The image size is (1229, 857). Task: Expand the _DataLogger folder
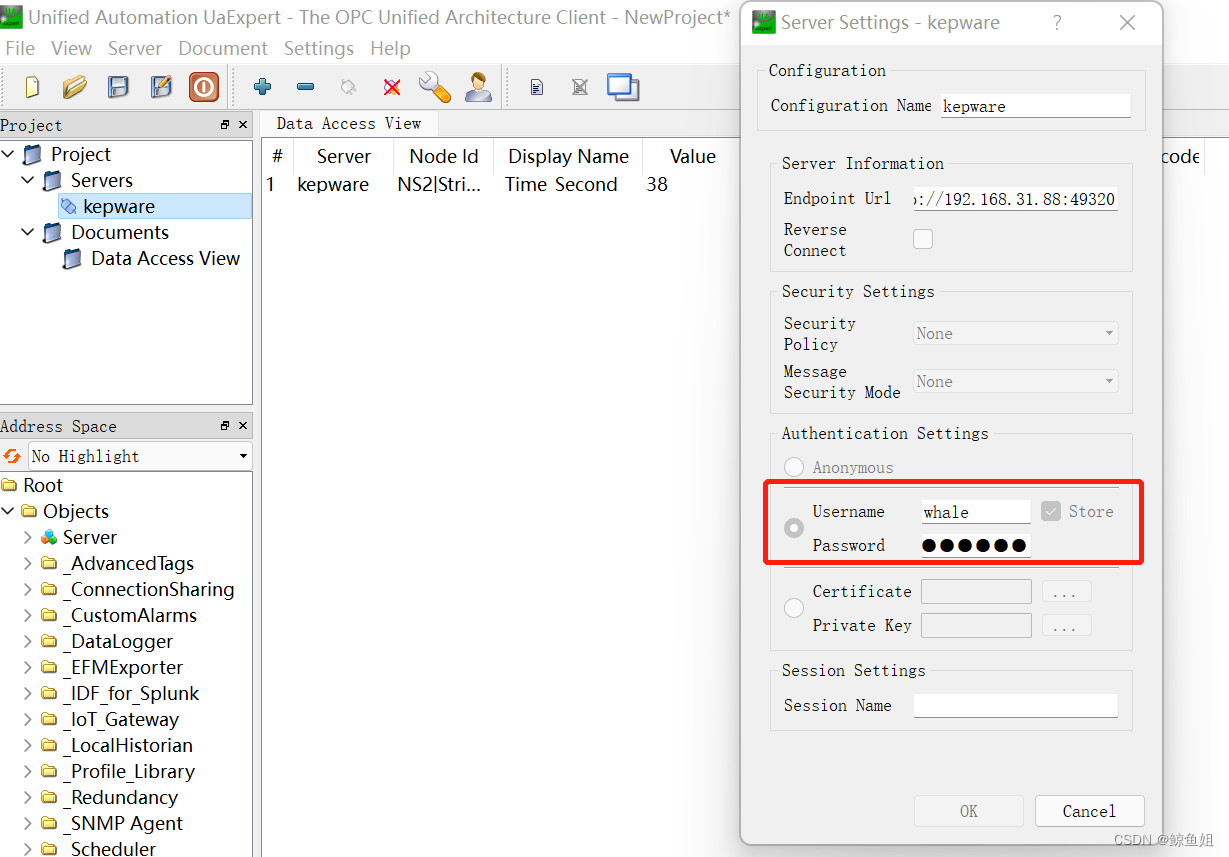pyautogui.click(x=28, y=641)
